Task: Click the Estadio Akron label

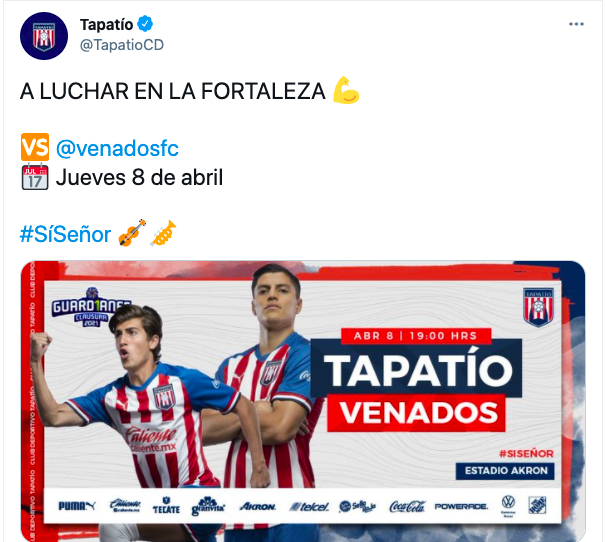Action: (505, 471)
